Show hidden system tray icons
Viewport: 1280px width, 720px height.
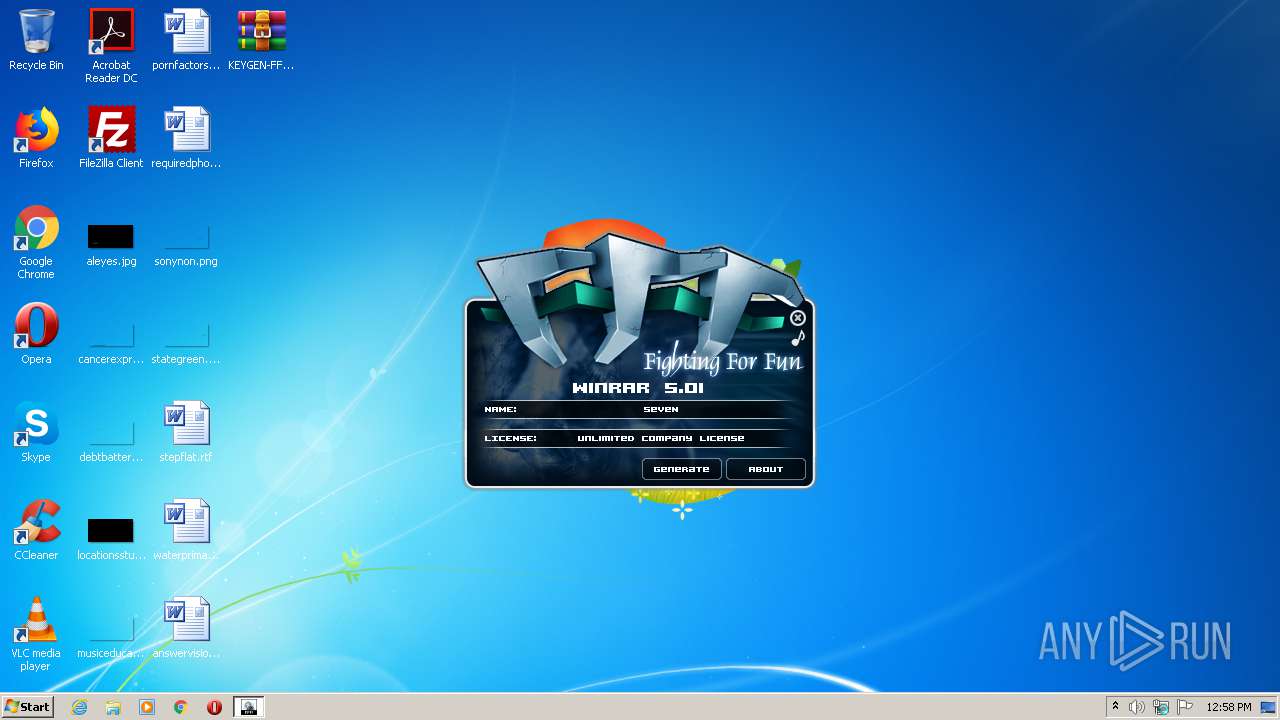tap(1115, 707)
